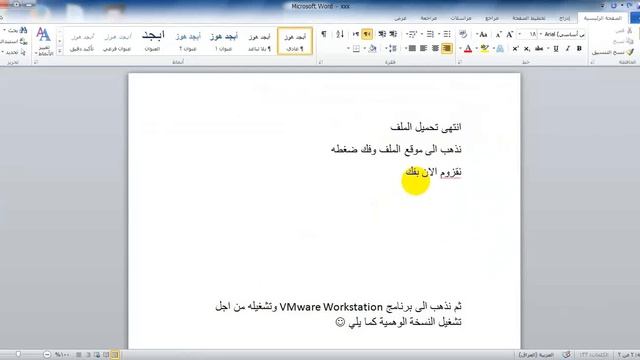This screenshot has width=640, height=360.
Task: Open text effects tool
Action: 500,49
